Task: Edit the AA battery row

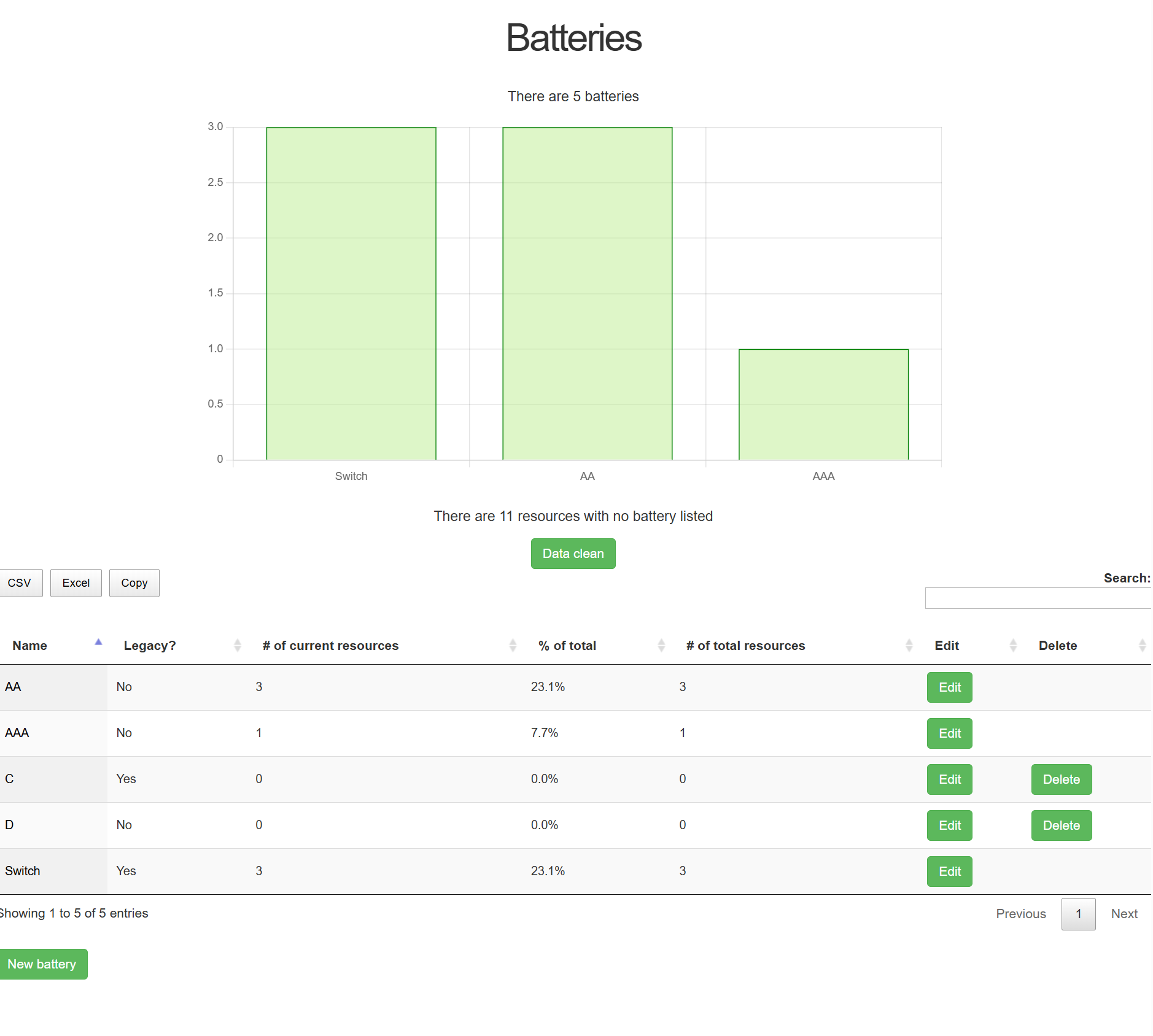Action: point(949,687)
